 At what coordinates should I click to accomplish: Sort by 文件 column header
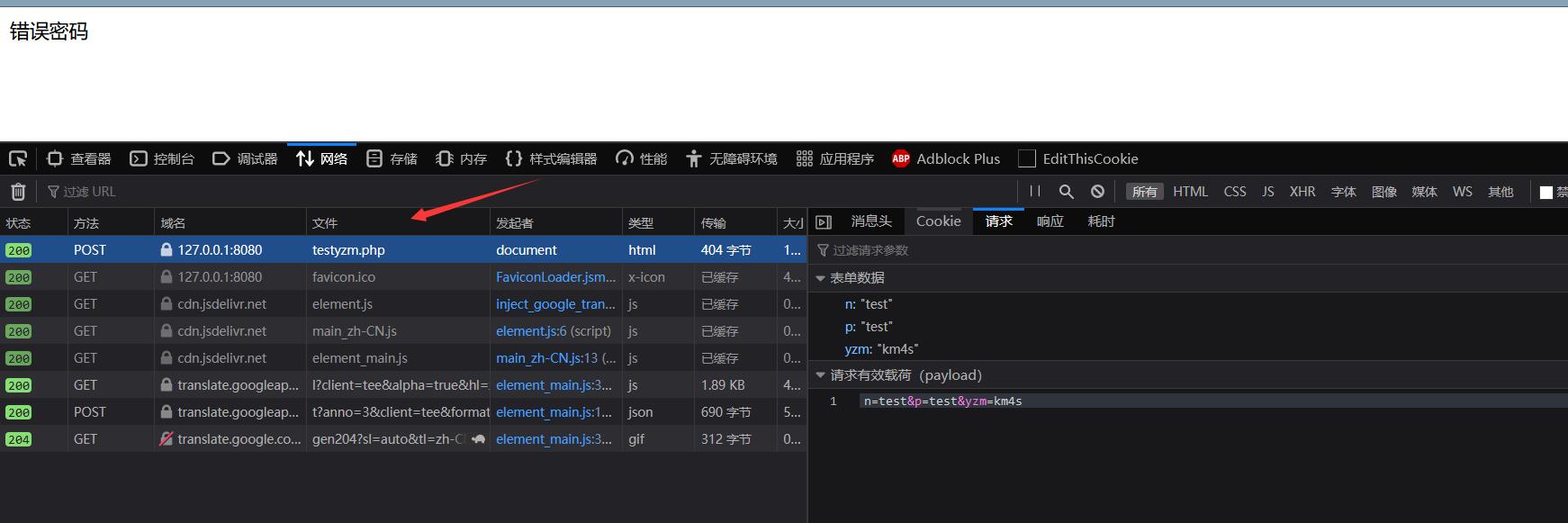click(x=399, y=223)
